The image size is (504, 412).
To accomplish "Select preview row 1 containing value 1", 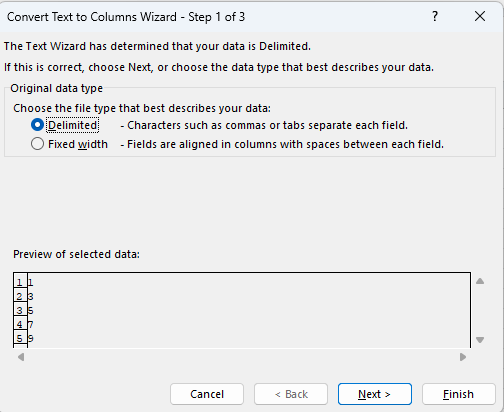I will (242, 282).
